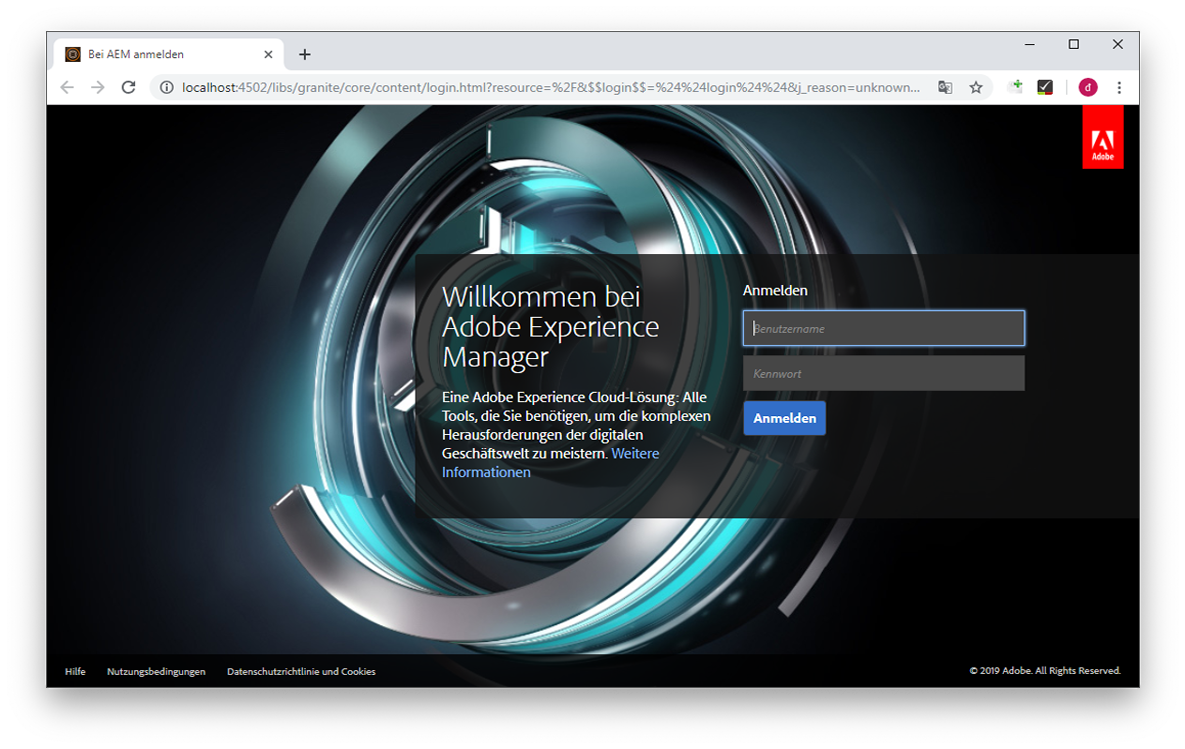Open the checkmark browser extension icon
Viewport: 1185px width, 749px height.
coord(1045,88)
